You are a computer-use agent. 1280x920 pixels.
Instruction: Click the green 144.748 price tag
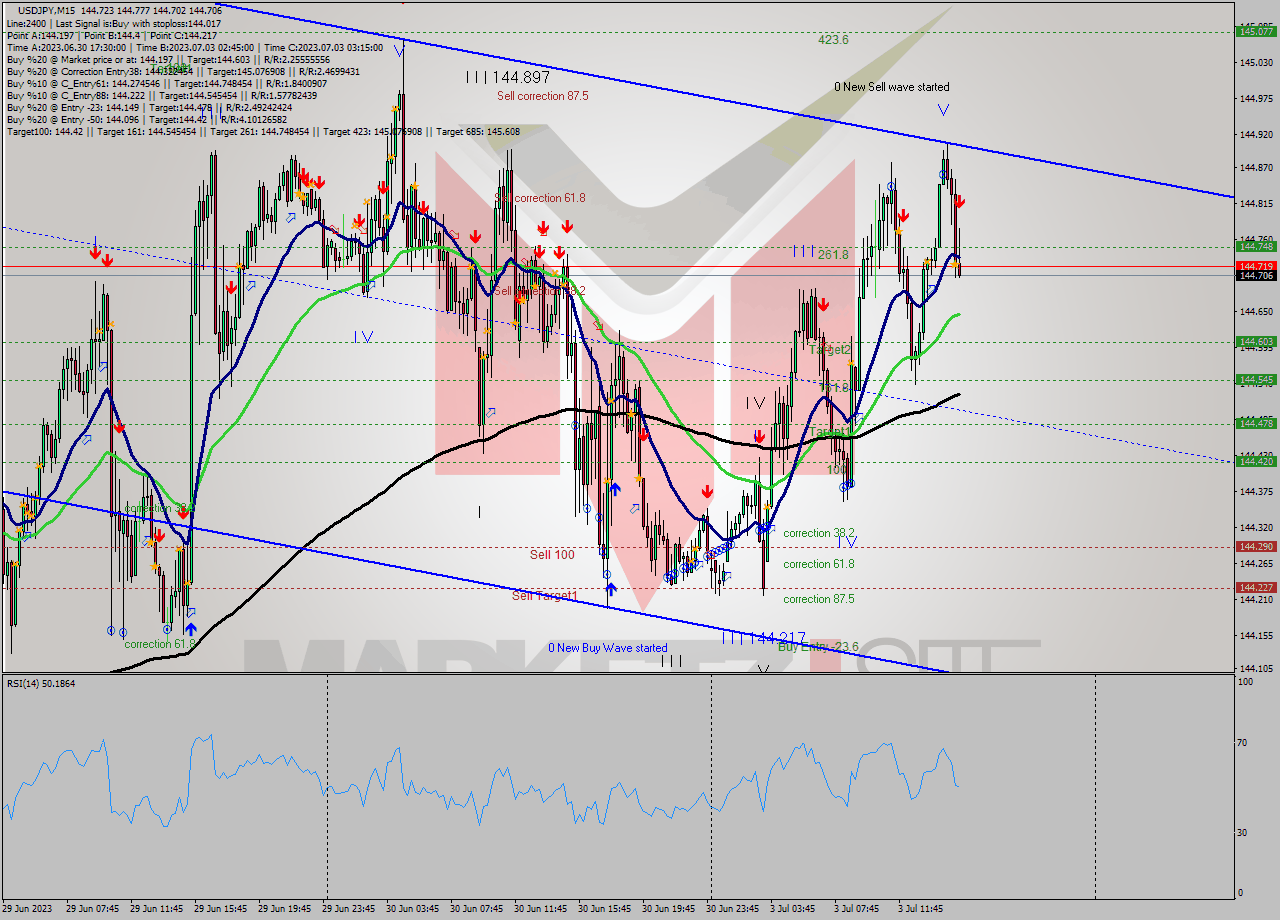point(1256,246)
